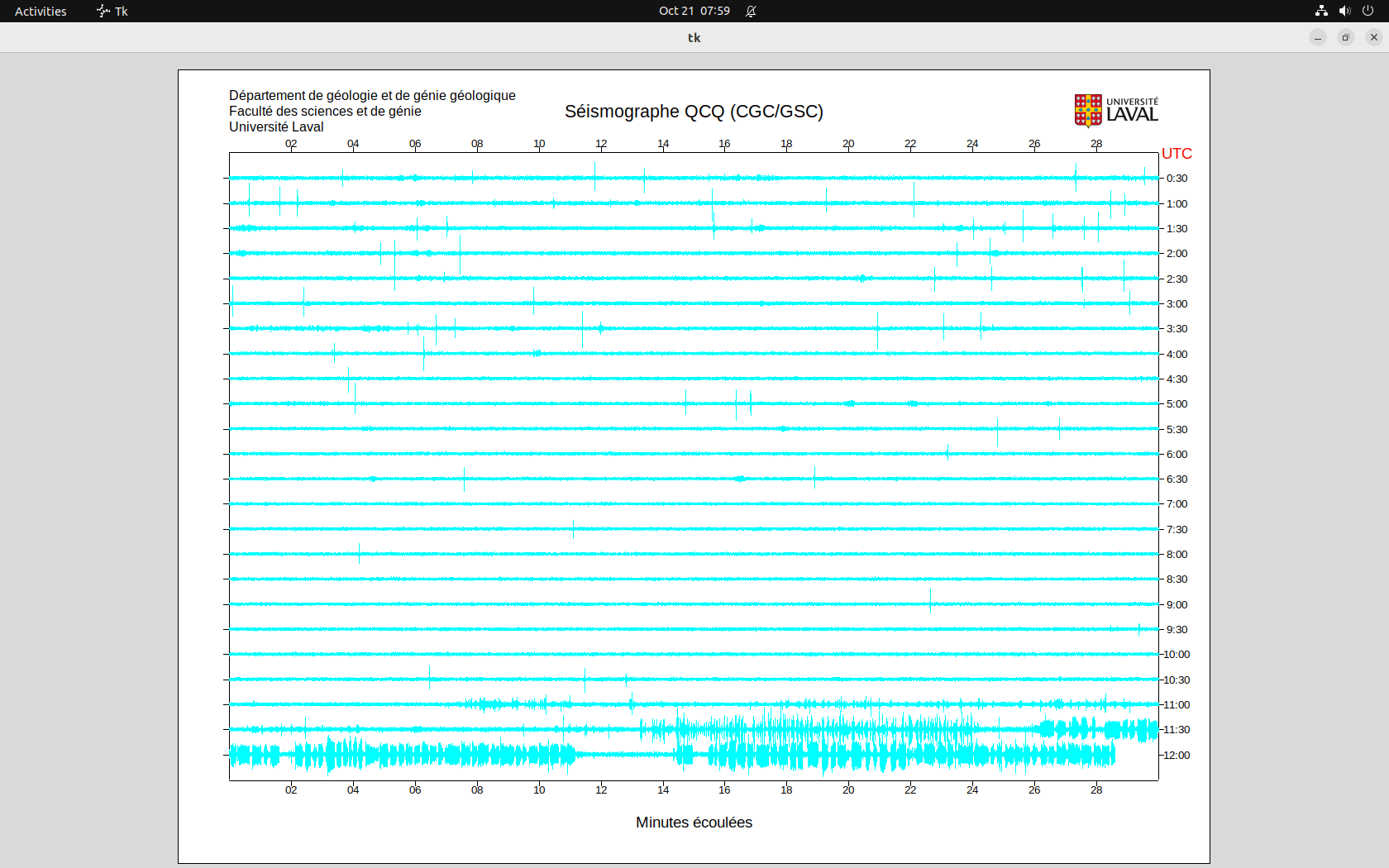Minimize the tk window

[1318, 37]
